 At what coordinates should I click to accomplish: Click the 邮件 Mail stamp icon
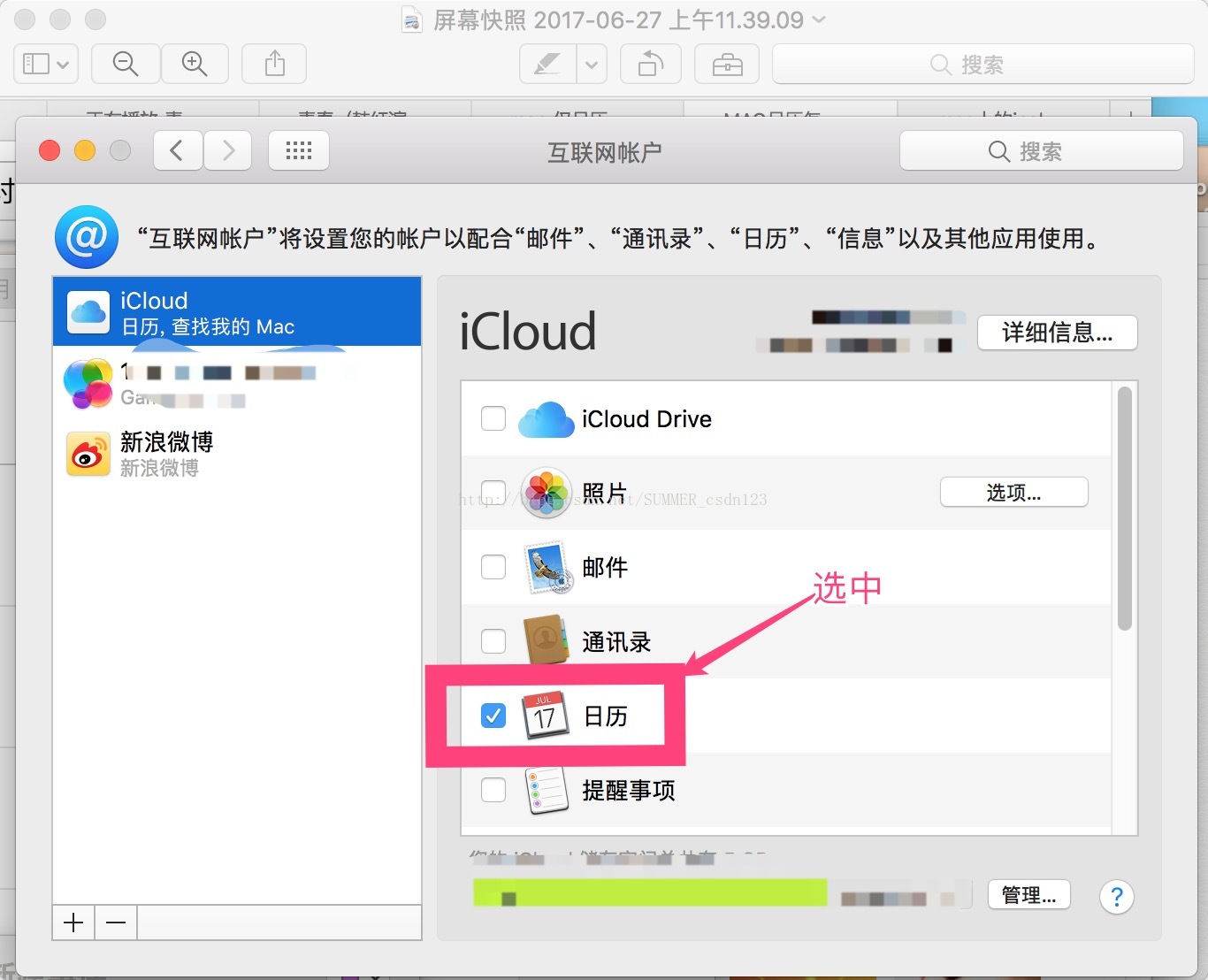click(x=548, y=568)
